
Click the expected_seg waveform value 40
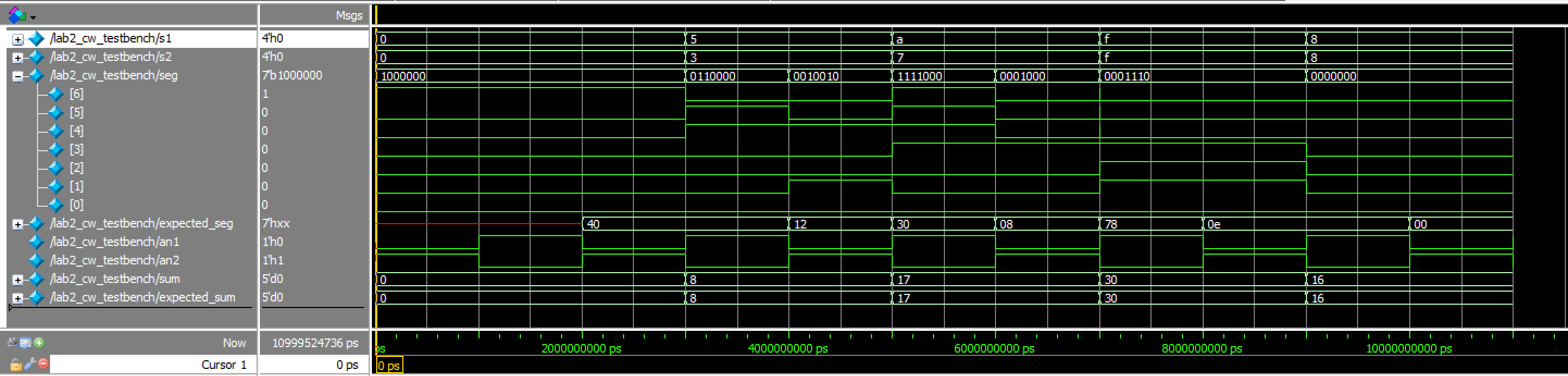594,224
